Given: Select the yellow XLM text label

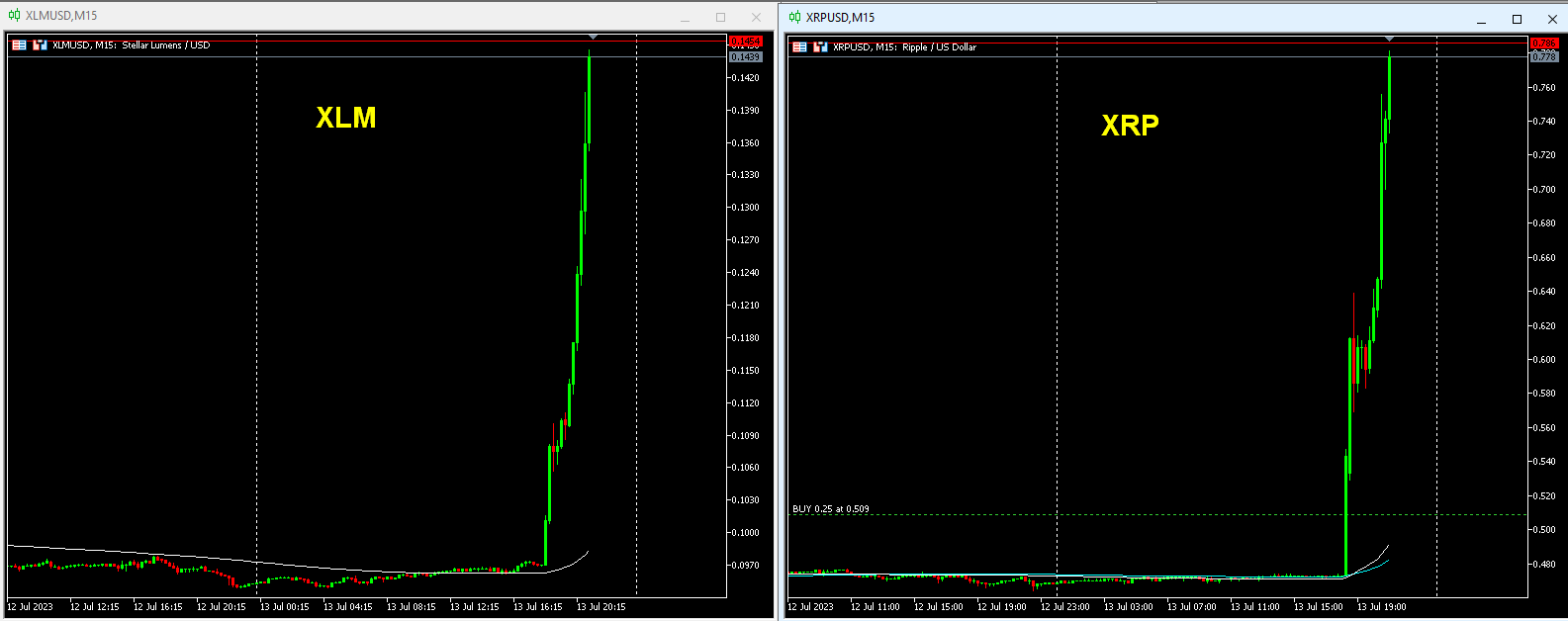Looking at the screenshot, I should [345, 118].
